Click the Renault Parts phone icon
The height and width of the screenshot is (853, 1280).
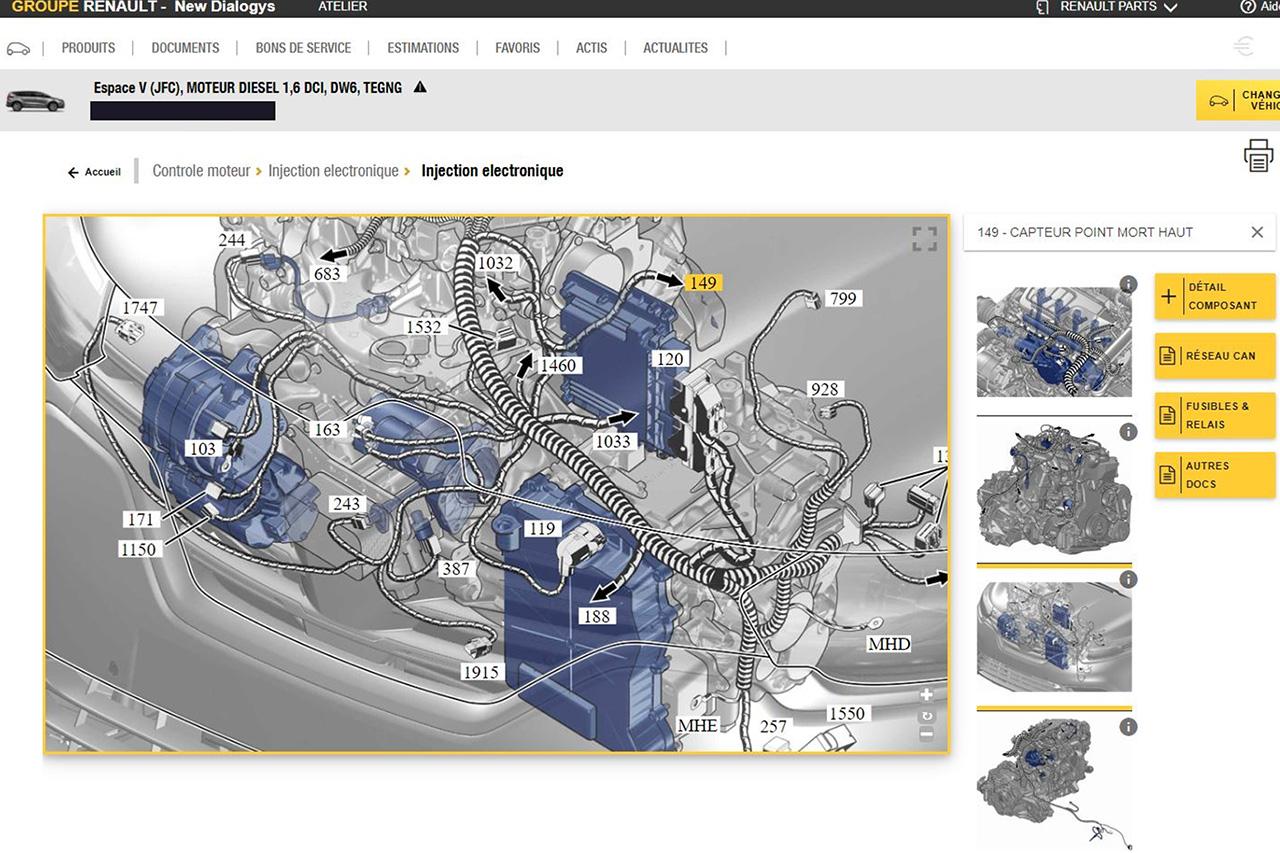click(x=1042, y=7)
